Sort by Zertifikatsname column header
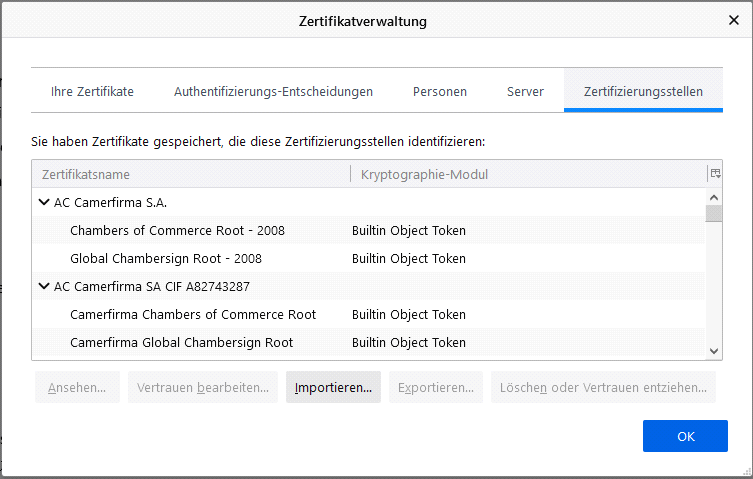 pos(190,174)
